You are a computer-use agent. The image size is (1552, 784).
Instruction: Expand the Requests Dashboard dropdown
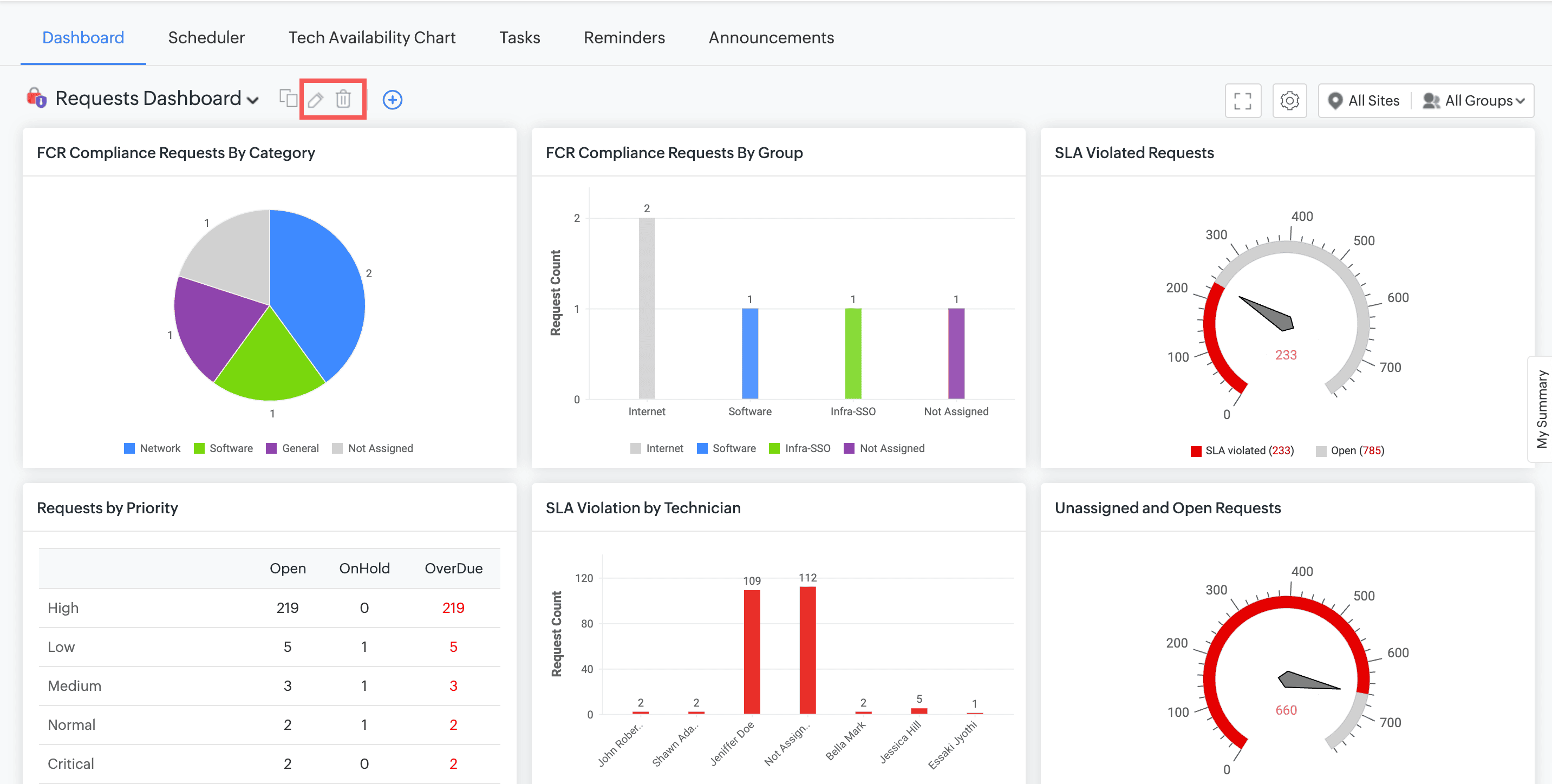[253, 100]
